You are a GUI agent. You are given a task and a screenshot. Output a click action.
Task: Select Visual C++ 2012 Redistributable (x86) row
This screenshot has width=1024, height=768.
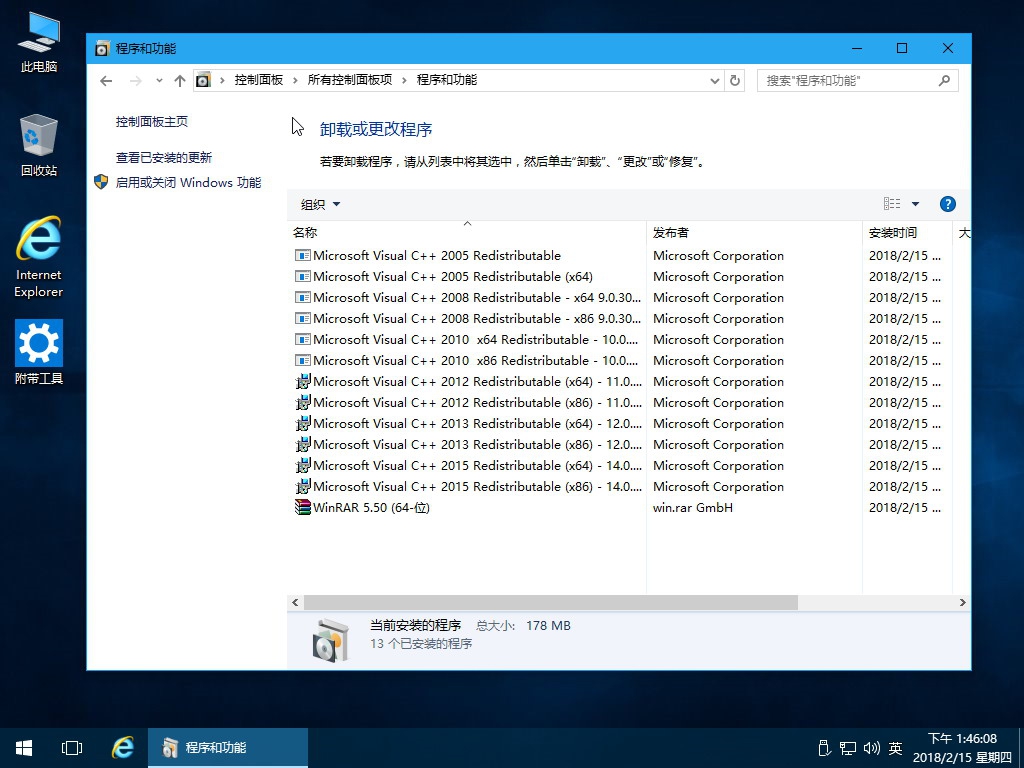628,402
